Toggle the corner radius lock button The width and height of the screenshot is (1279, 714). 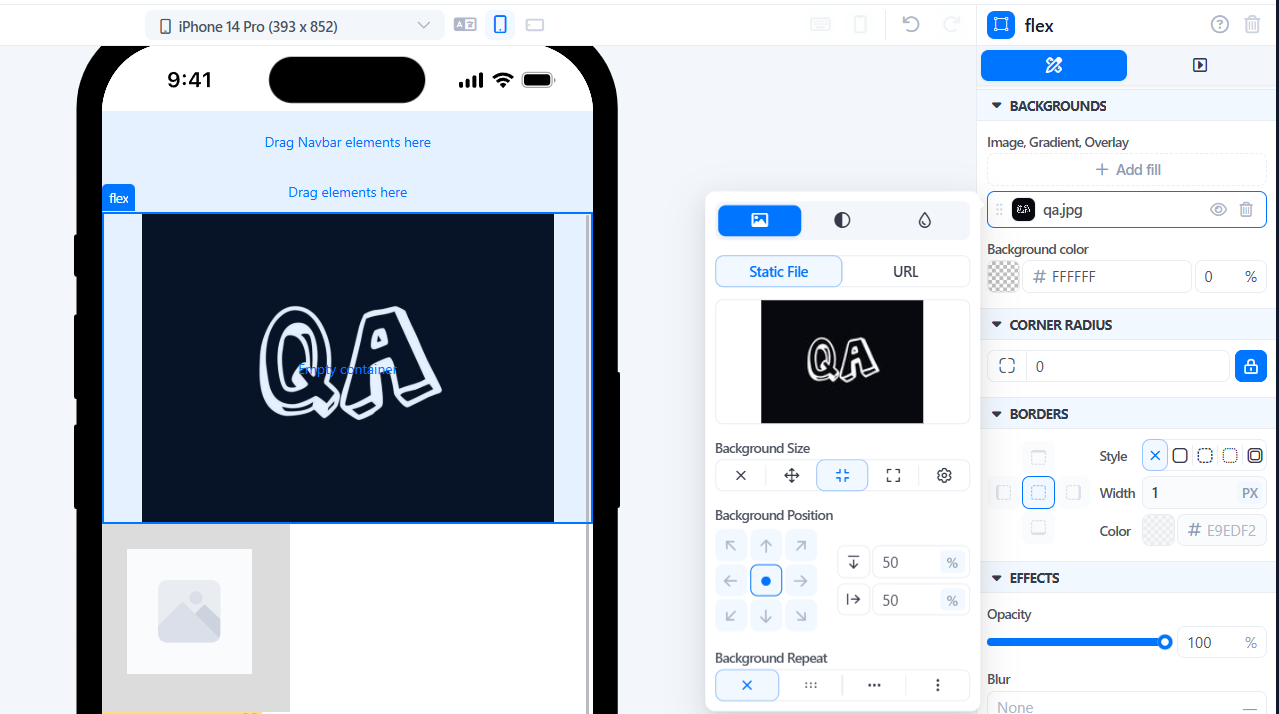point(1250,367)
